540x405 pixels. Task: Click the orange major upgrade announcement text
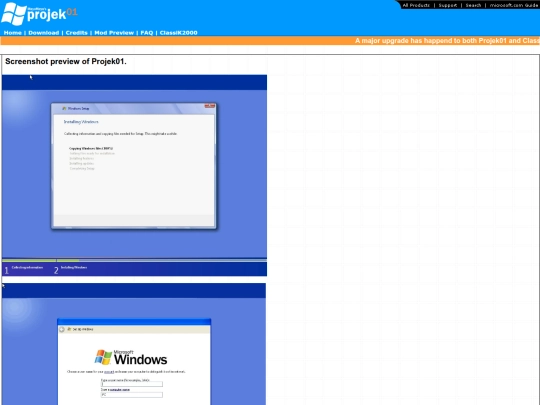pyautogui.click(x=447, y=41)
